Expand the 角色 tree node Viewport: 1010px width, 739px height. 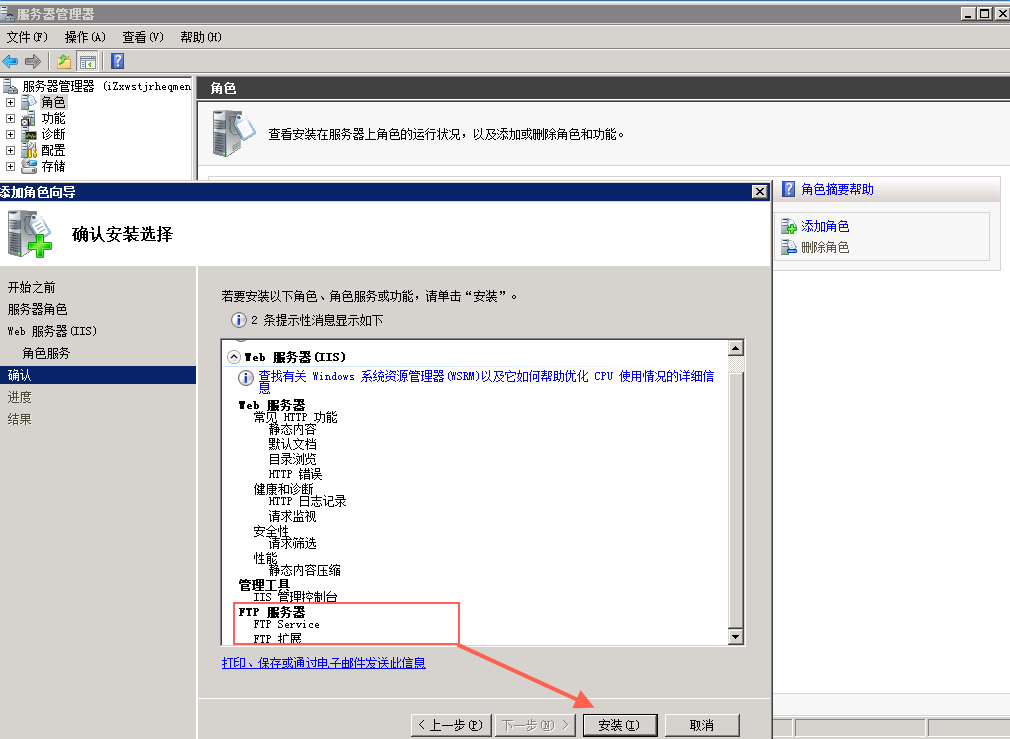pyautogui.click(x=11, y=102)
